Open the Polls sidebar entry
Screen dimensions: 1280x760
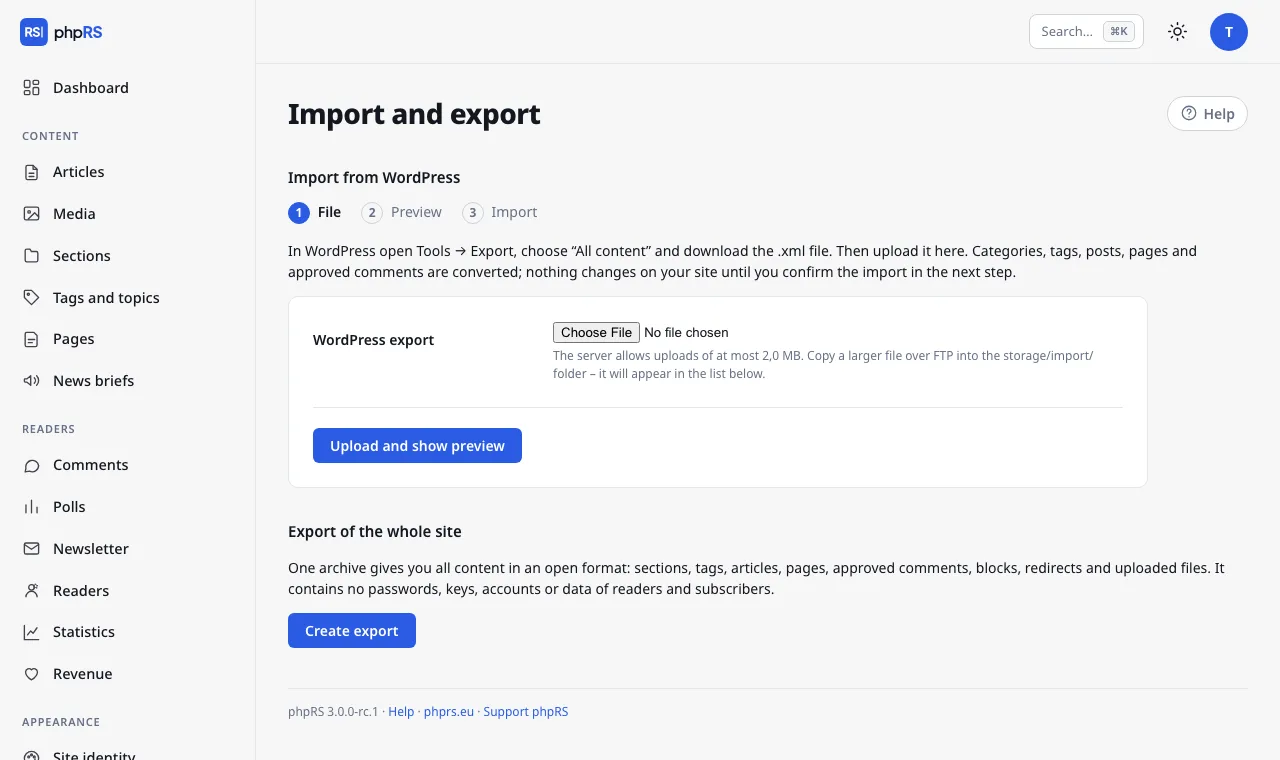click(128, 507)
